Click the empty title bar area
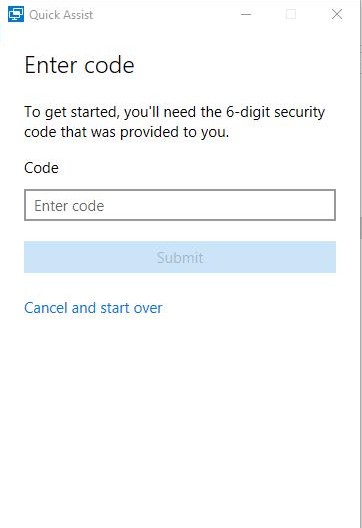 tap(165, 14)
